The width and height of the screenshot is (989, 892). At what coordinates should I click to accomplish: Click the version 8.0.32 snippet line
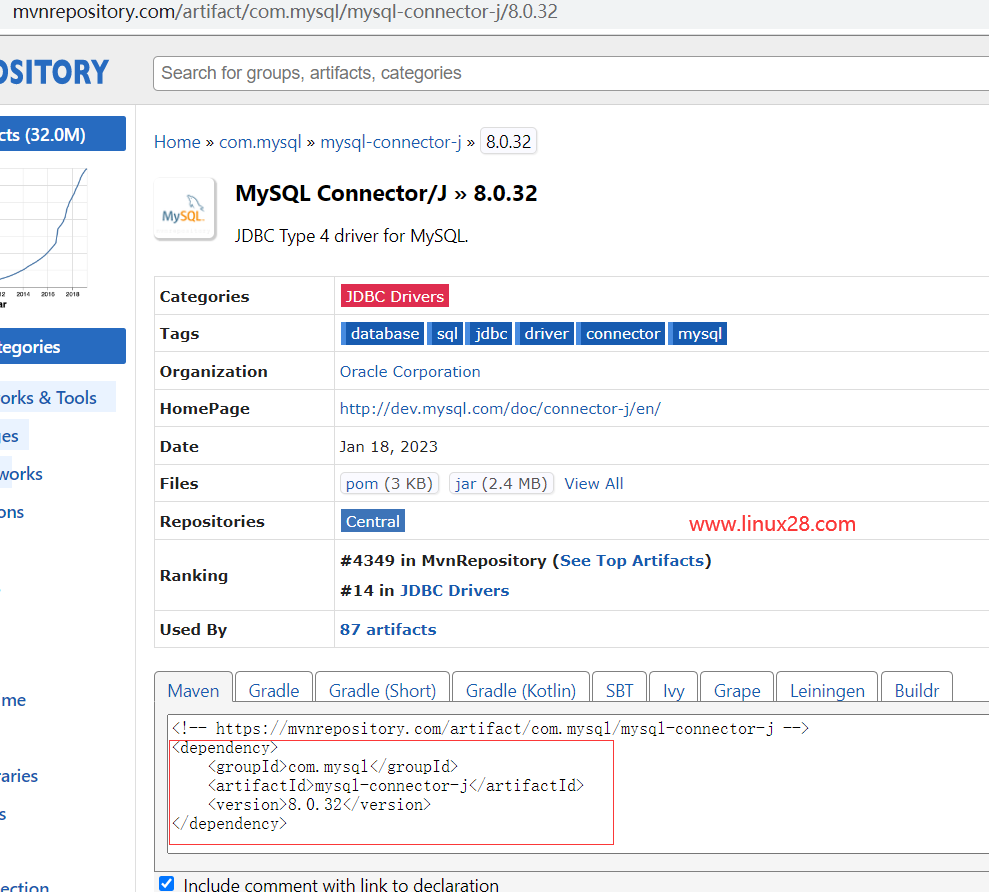click(x=320, y=805)
